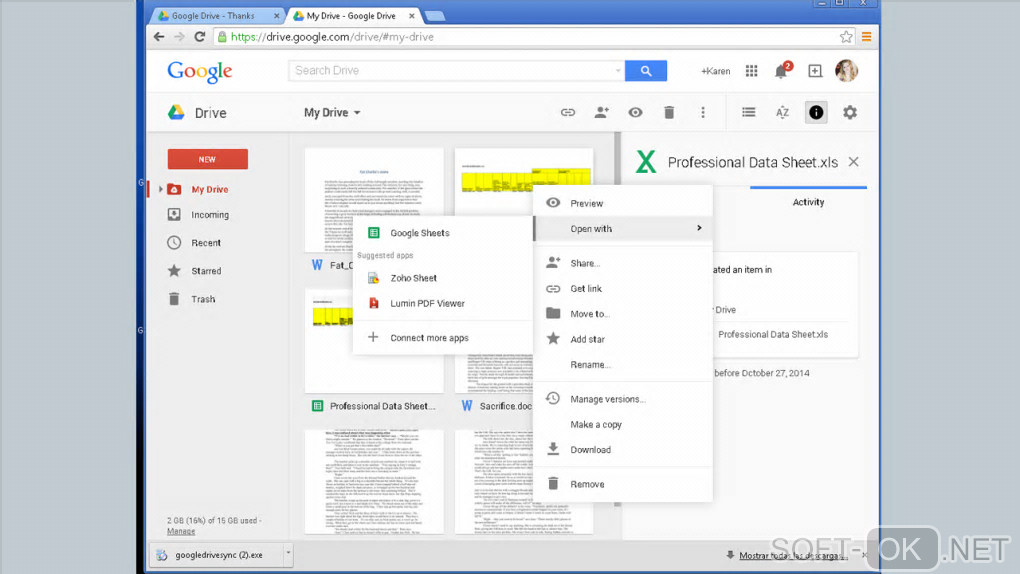Open the Starred sidebar section

[206, 271]
